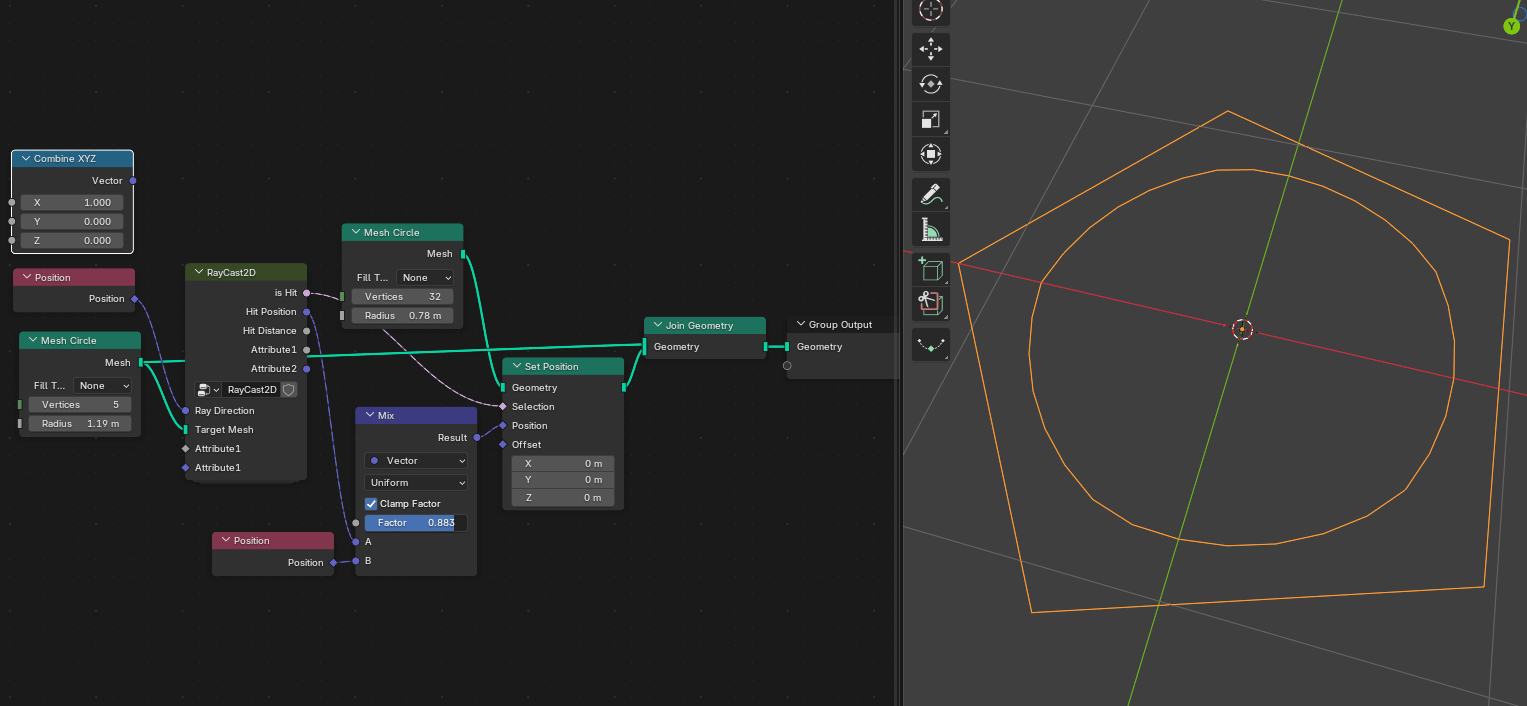
Task: Activate the Measure tool
Action: (931, 230)
